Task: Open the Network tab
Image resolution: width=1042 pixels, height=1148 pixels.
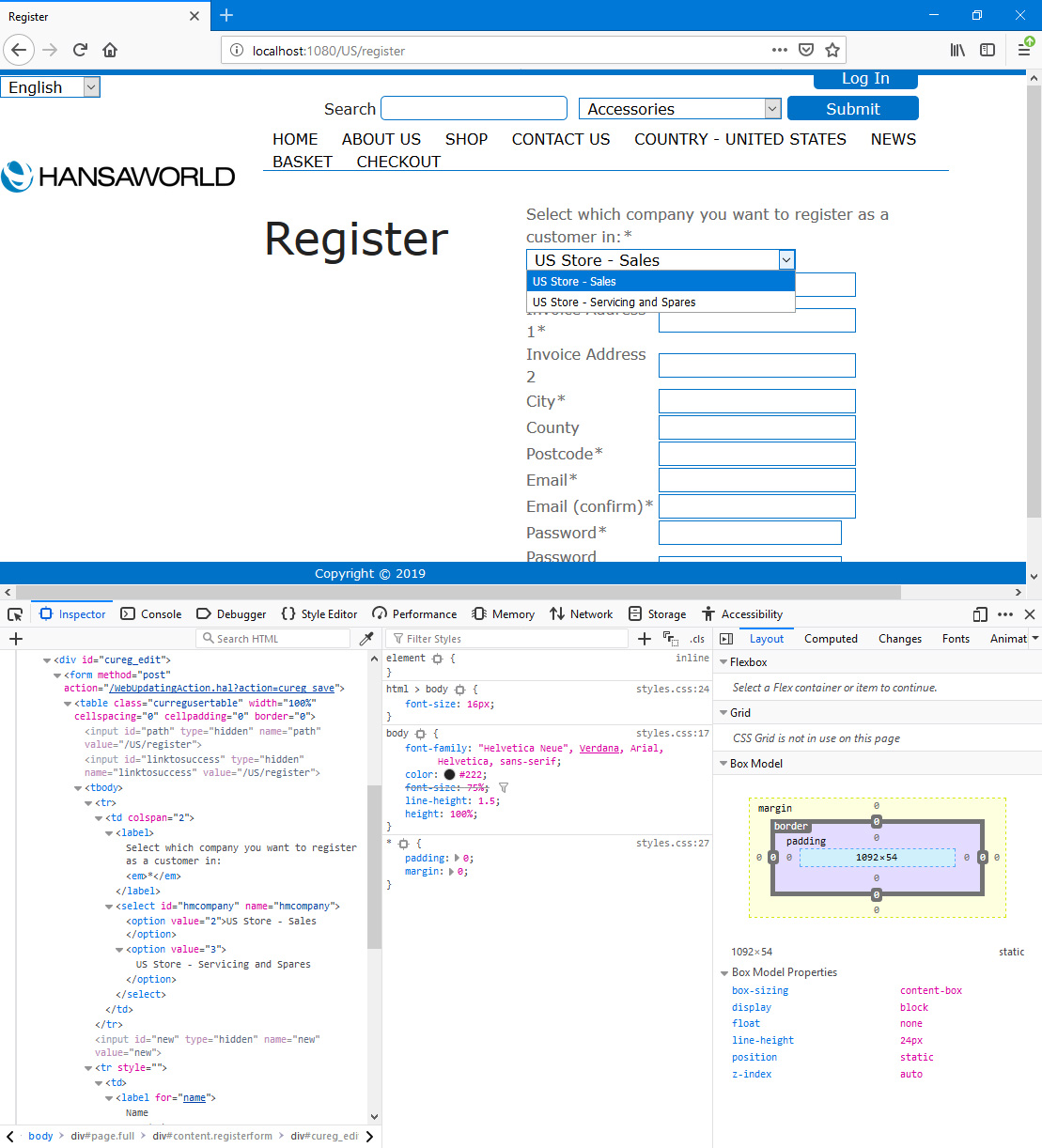Action: [582, 614]
